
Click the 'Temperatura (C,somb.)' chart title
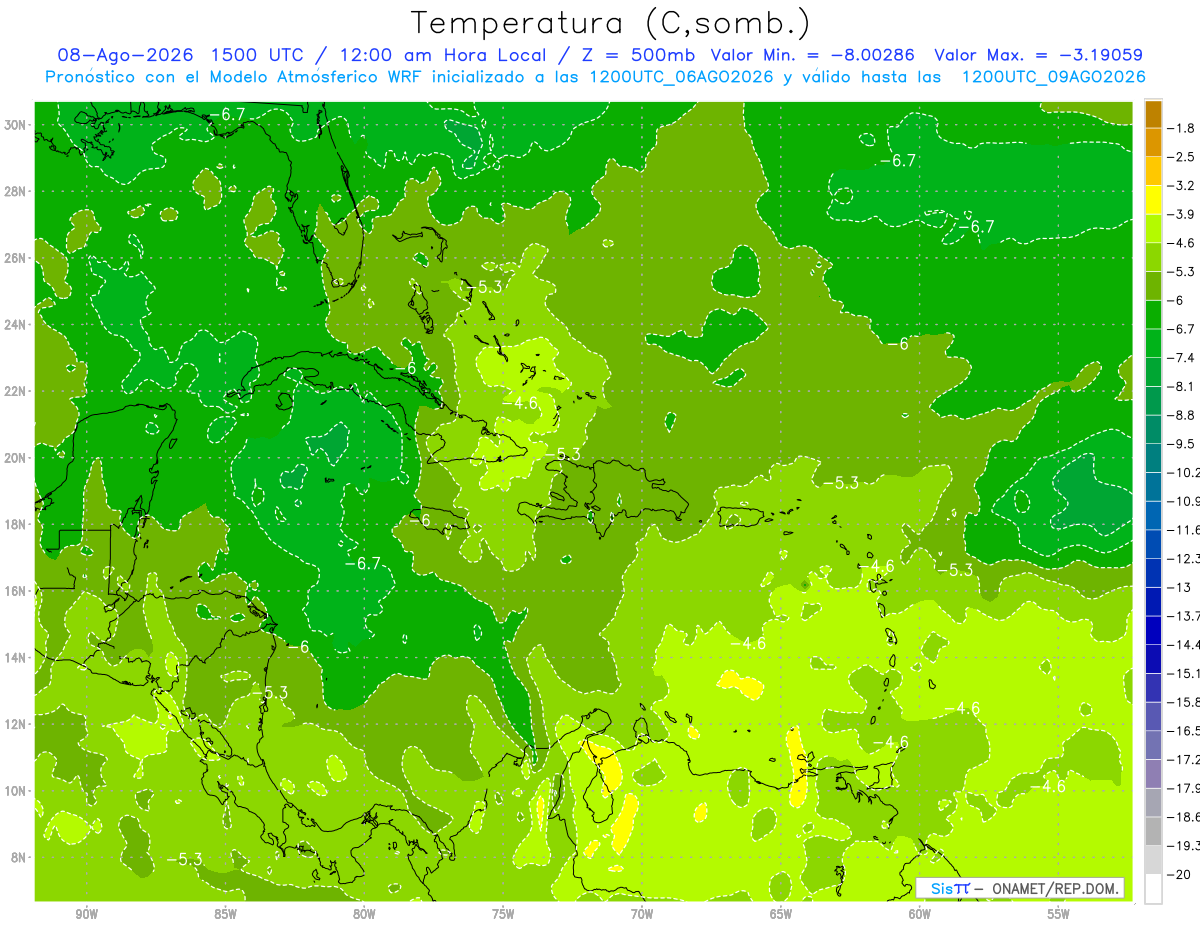pyautogui.click(x=610, y=22)
